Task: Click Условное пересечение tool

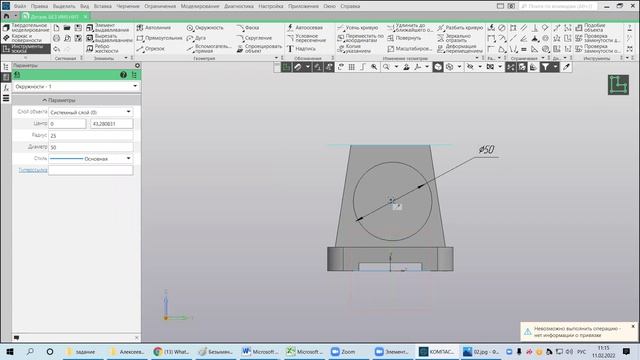Action: pos(306,38)
